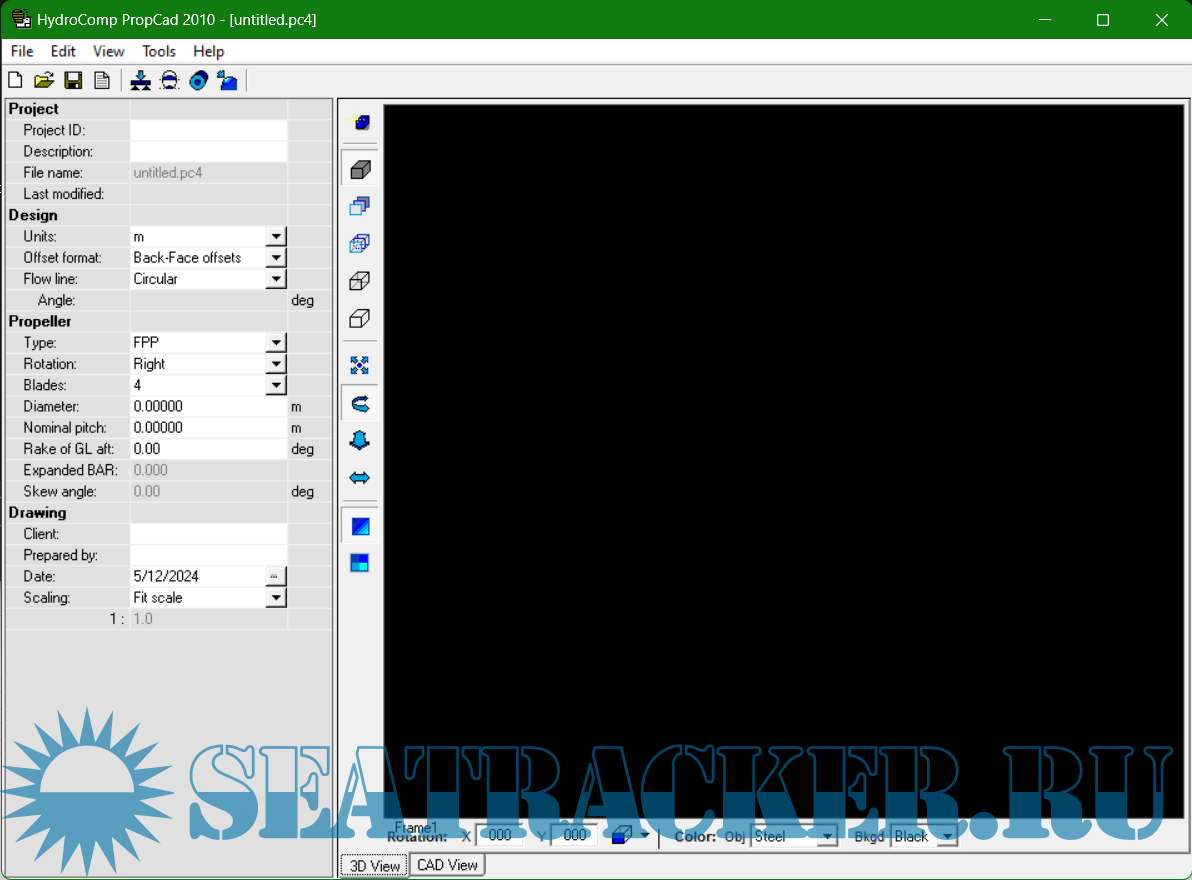Click the horizontal double-arrow pan tool
1192x880 pixels.
coord(360,478)
